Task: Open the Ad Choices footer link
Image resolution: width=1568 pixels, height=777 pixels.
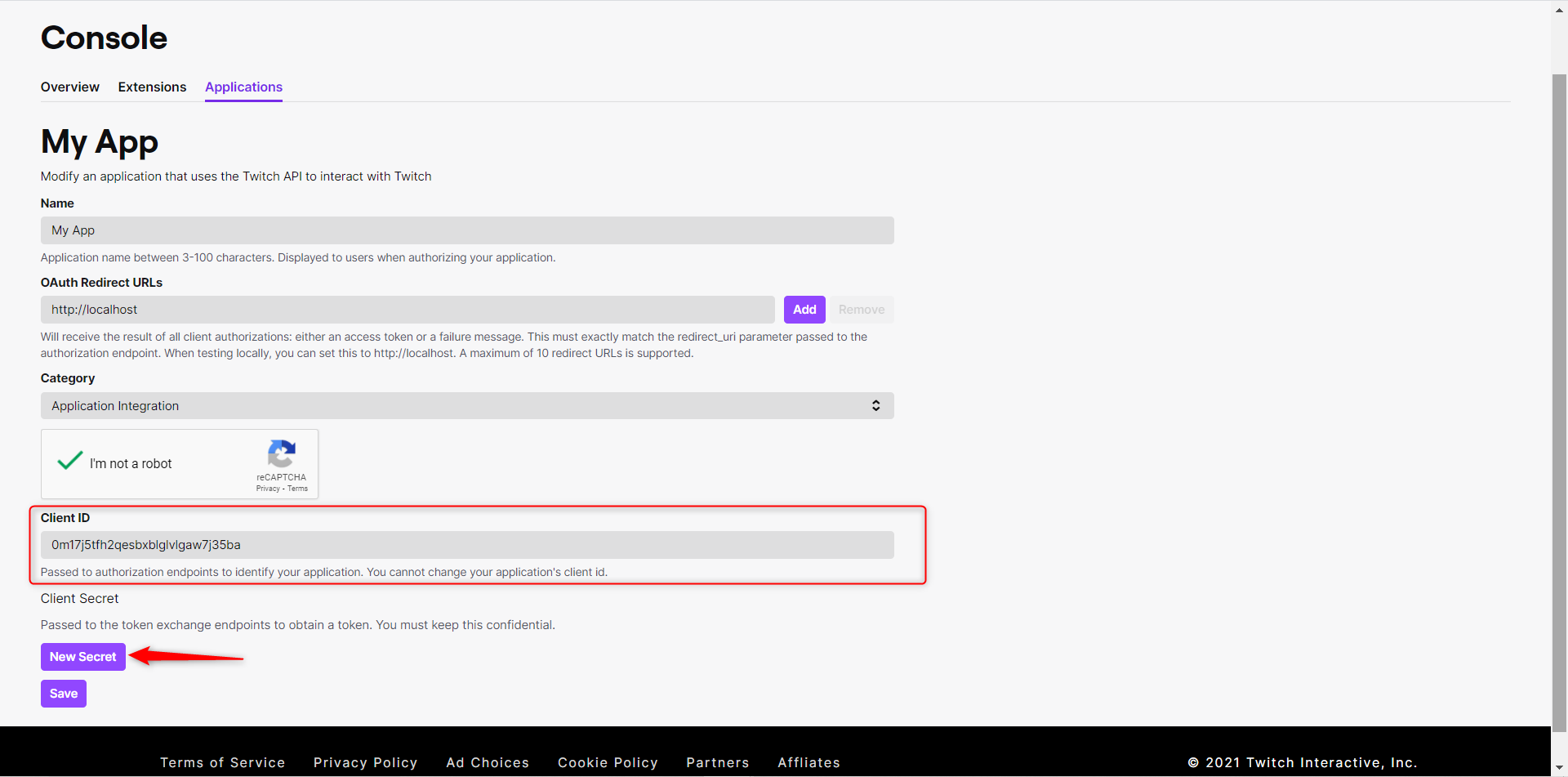Action: pyautogui.click(x=488, y=762)
